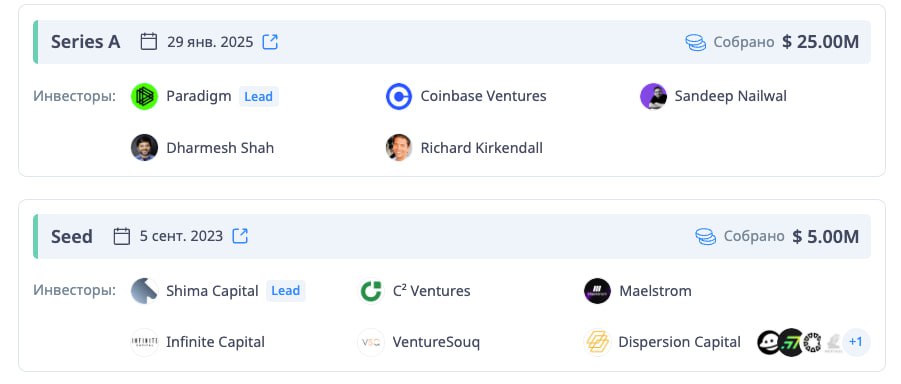Click Sandeep Nailwal's avatar
The width and height of the screenshot is (901, 384).
pos(653,97)
